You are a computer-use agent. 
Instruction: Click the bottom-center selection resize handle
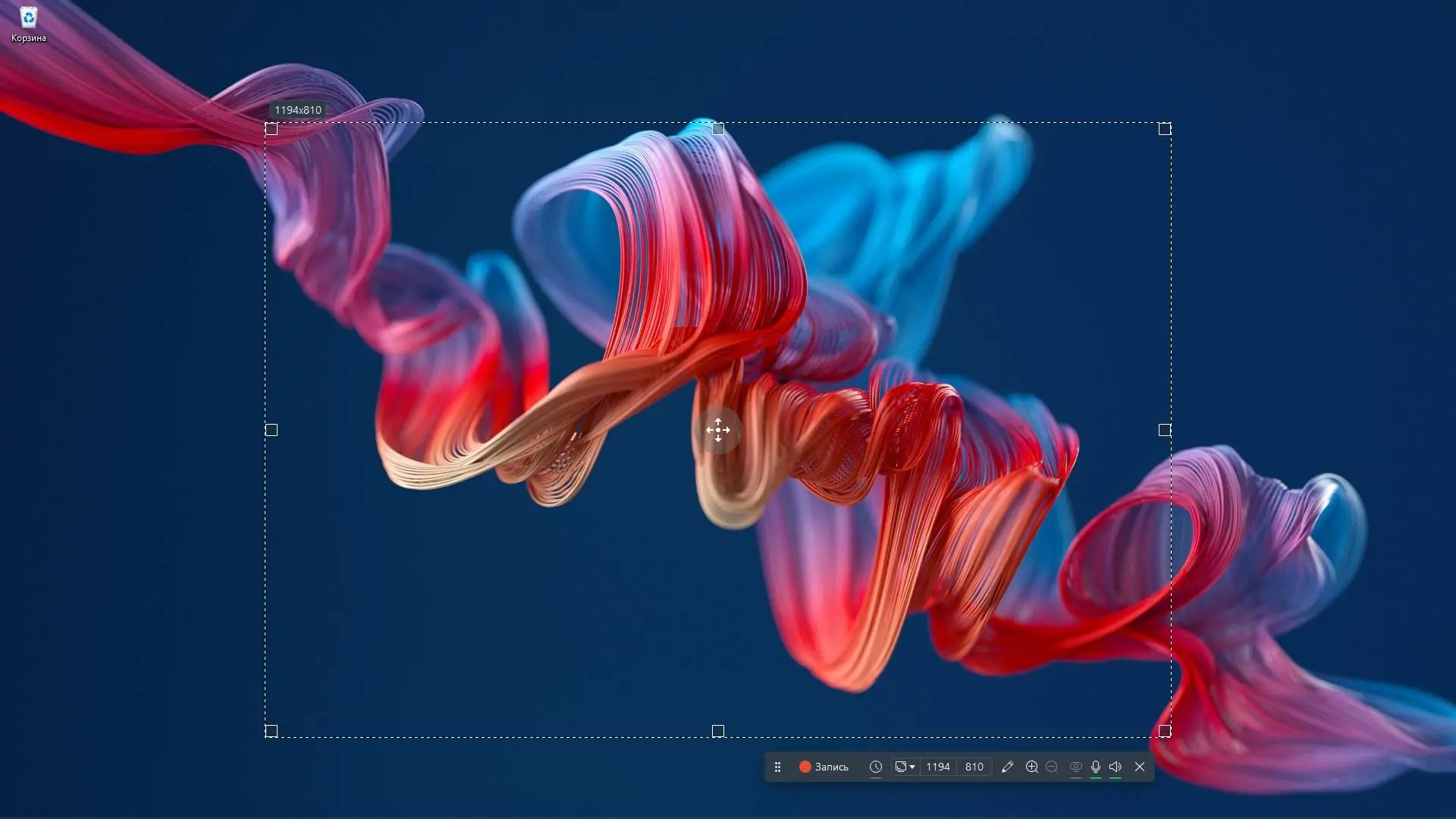(718, 731)
